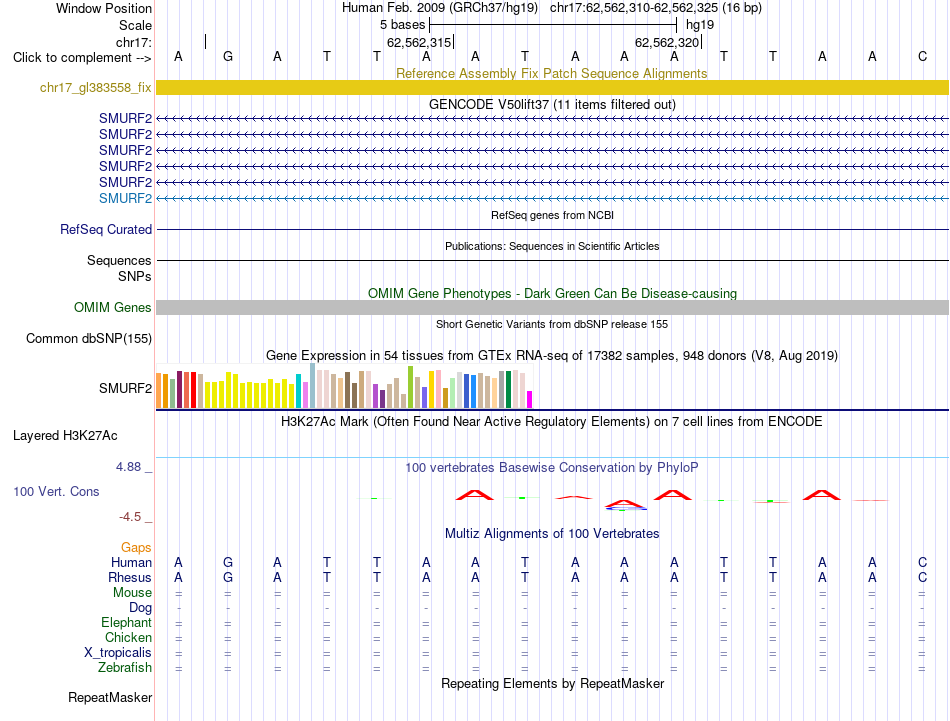Click the '100 Vert. Cons' label
Viewport: 950px width, 721px height.
click(x=56, y=491)
